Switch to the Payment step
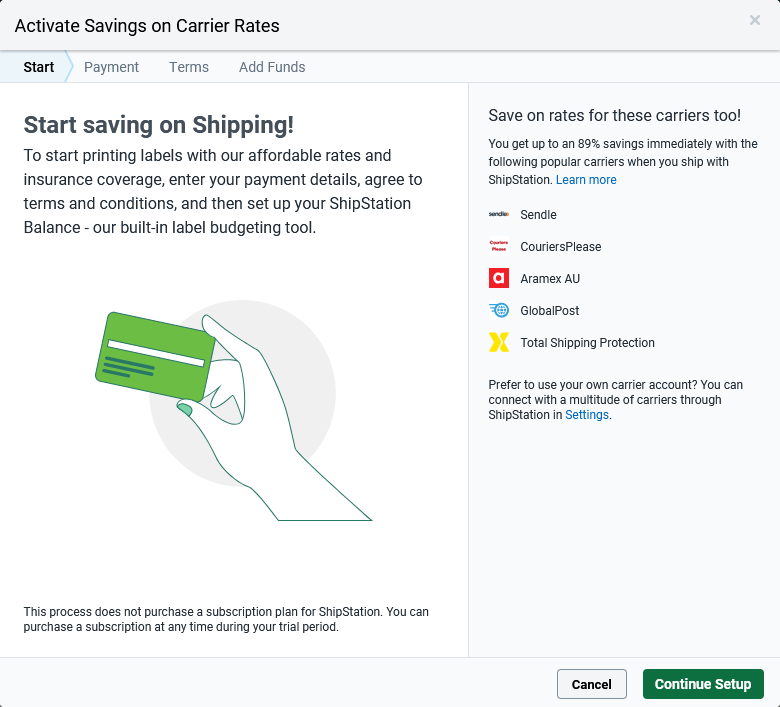780x707 pixels. [x=111, y=67]
